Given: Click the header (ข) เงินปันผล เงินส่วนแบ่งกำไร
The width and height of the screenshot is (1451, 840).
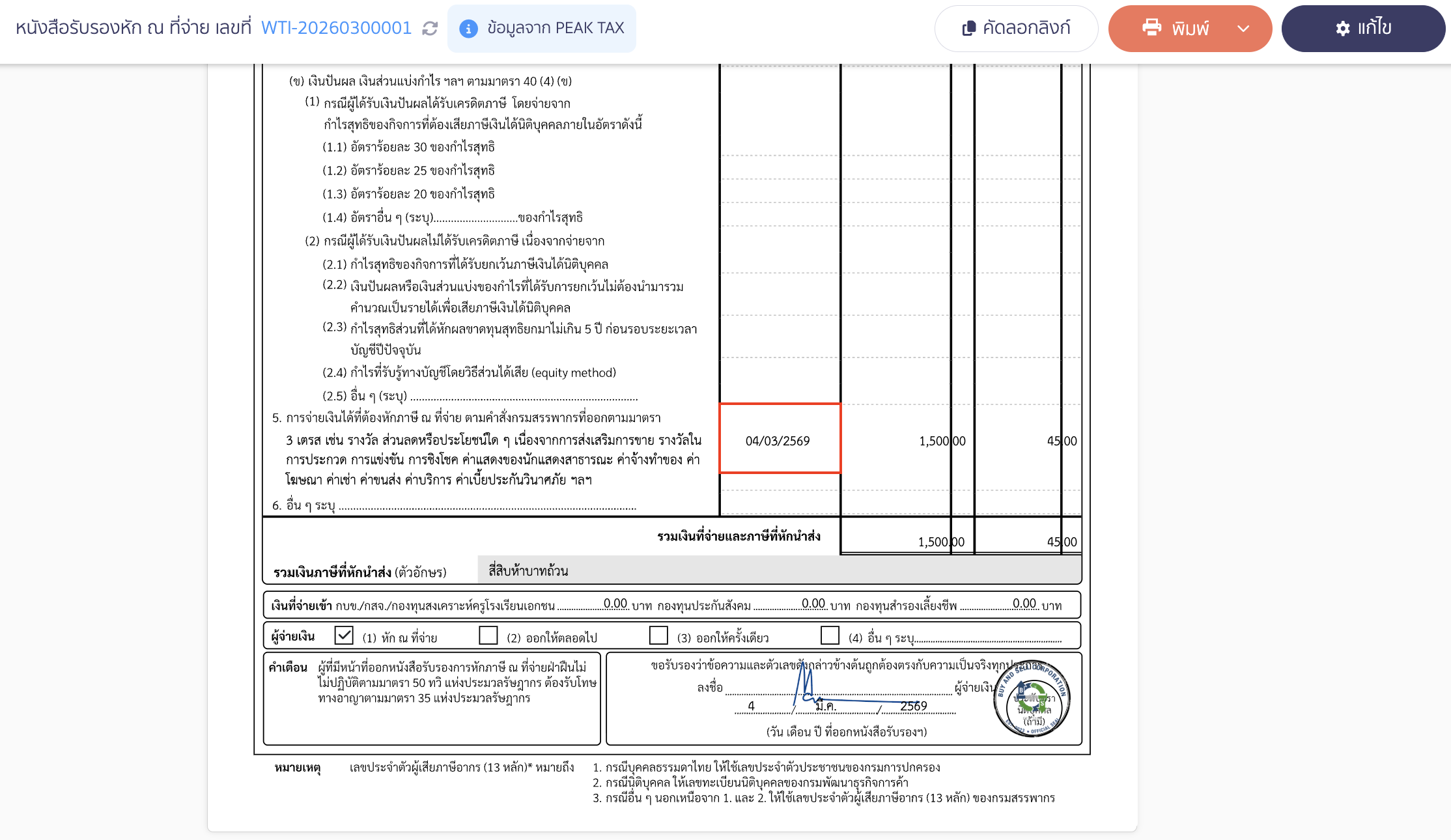Looking at the screenshot, I should coord(430,81).
